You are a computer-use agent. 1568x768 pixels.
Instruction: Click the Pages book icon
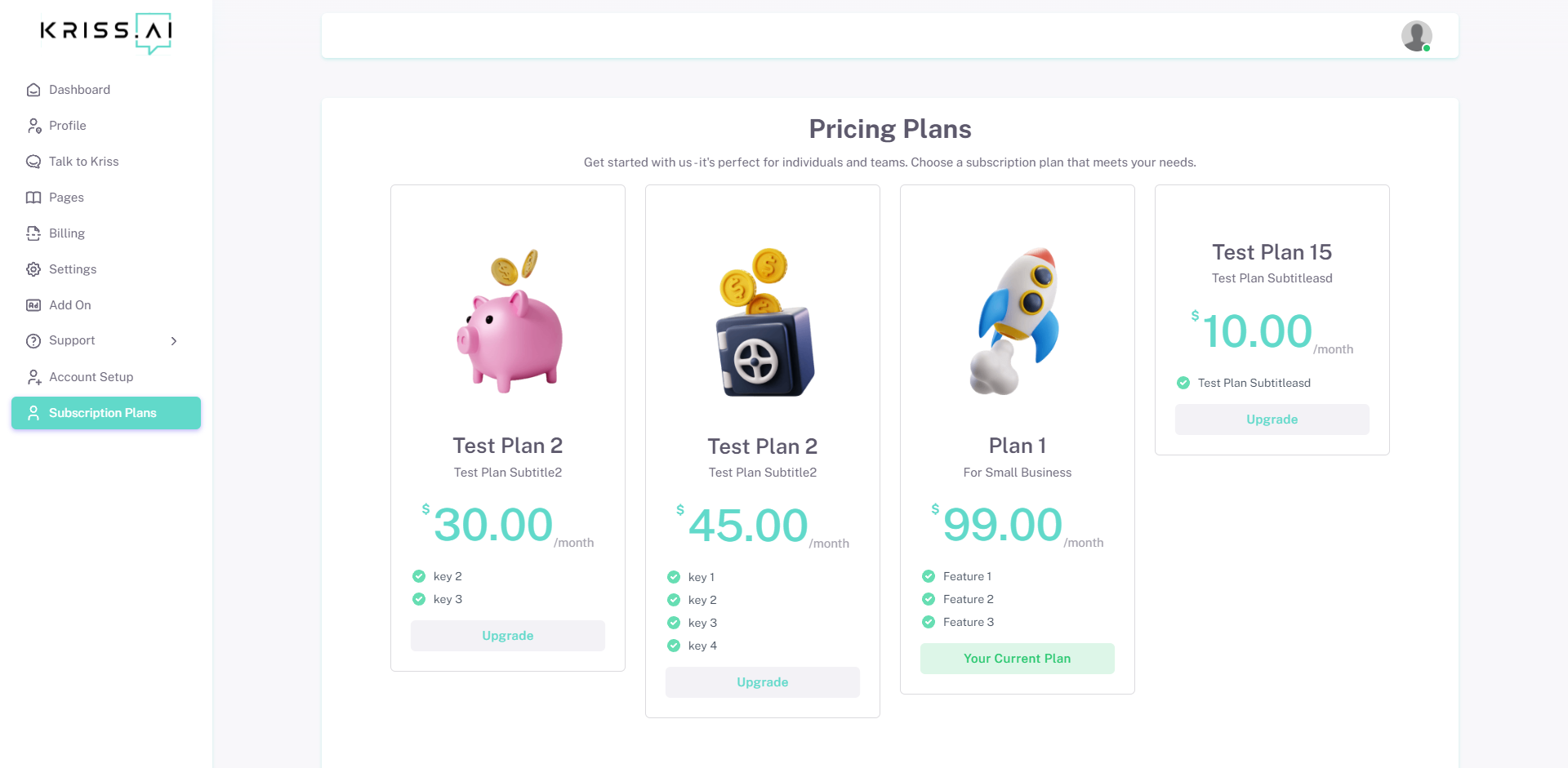tap(33, 198)
